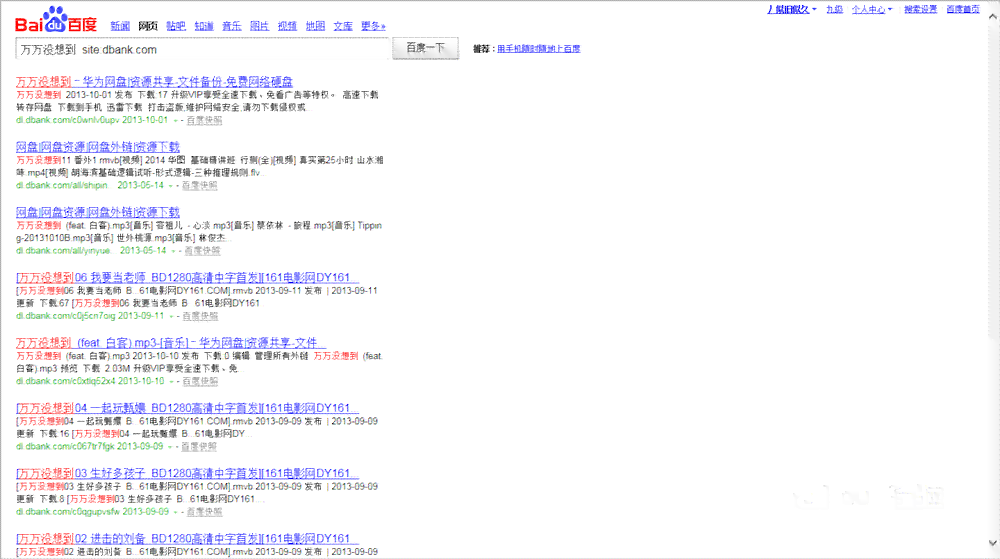
Task: Expand arrow after dl.dbank.com/all/yinyue URL
Action: coord(173,251)
